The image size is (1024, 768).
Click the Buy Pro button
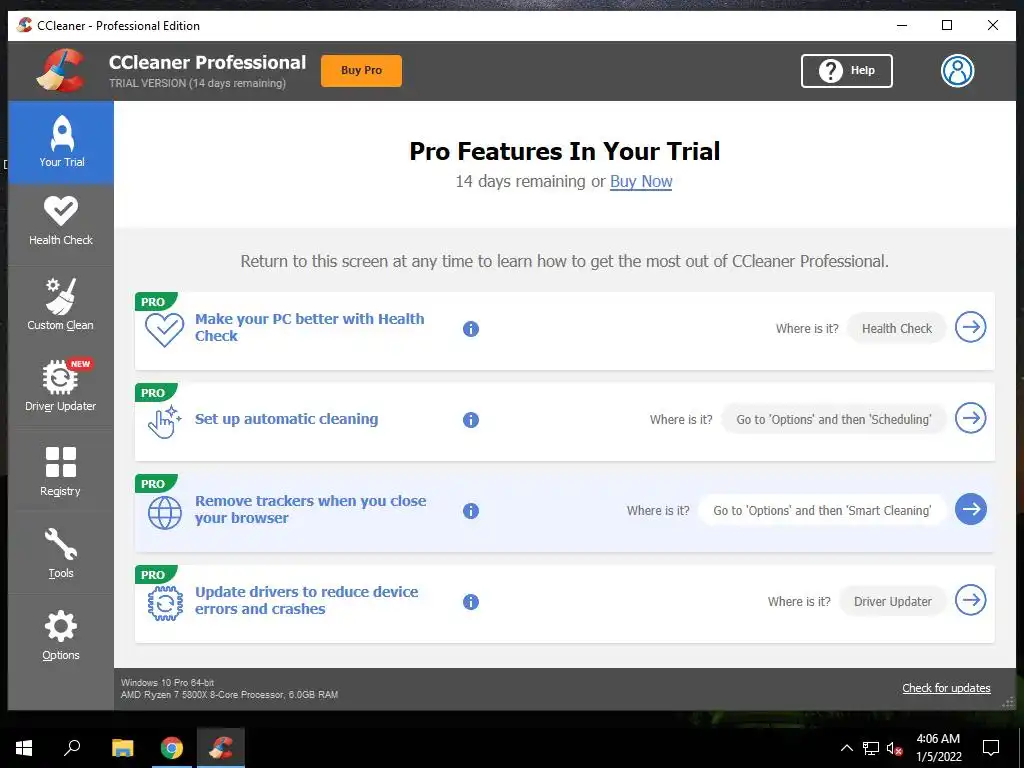click(361, 71)
